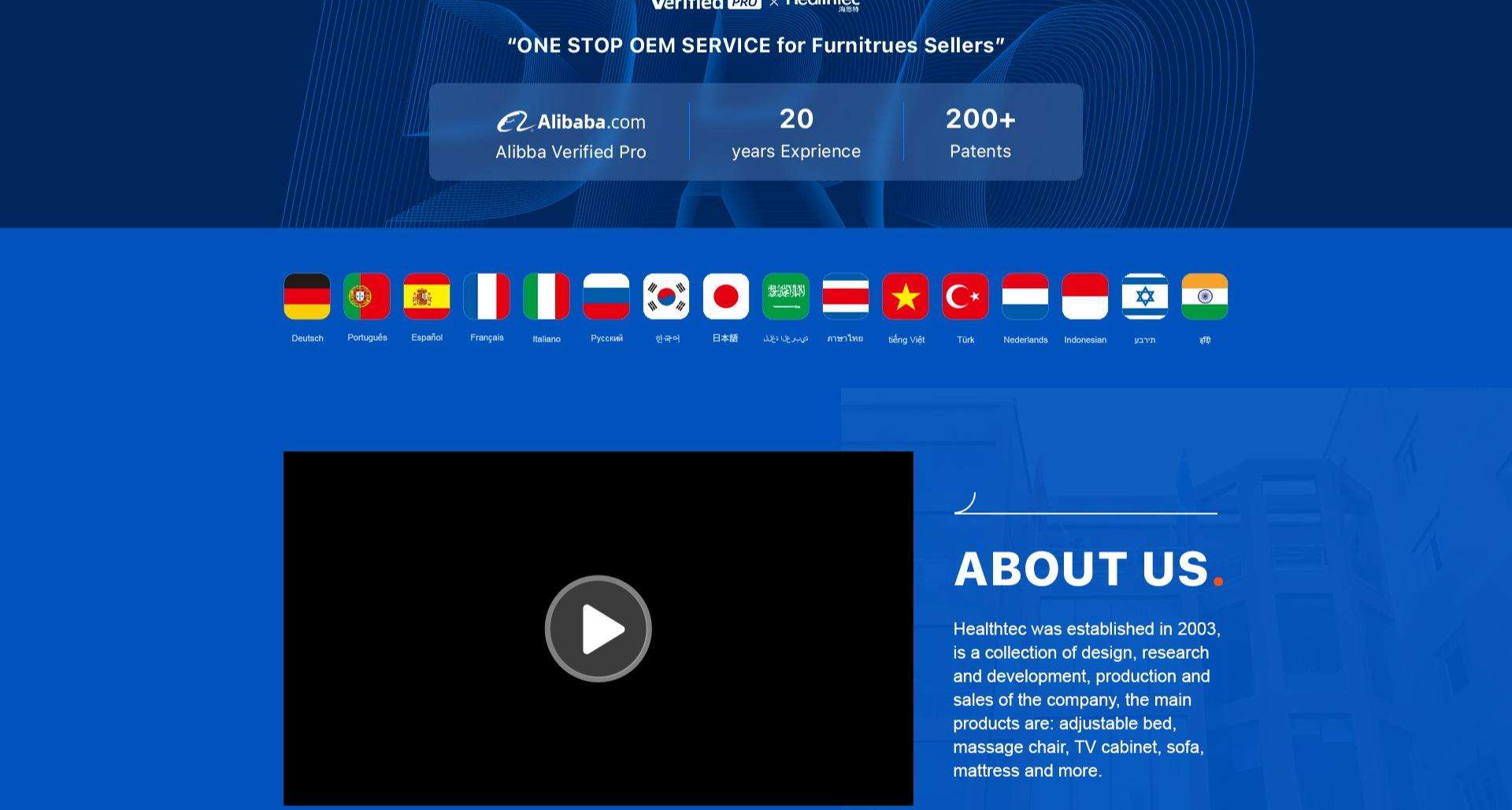Click the "ONE STOP OEM SERVICE" slogan
Screen dimensions: 1512x810
[x=756, y=46]
